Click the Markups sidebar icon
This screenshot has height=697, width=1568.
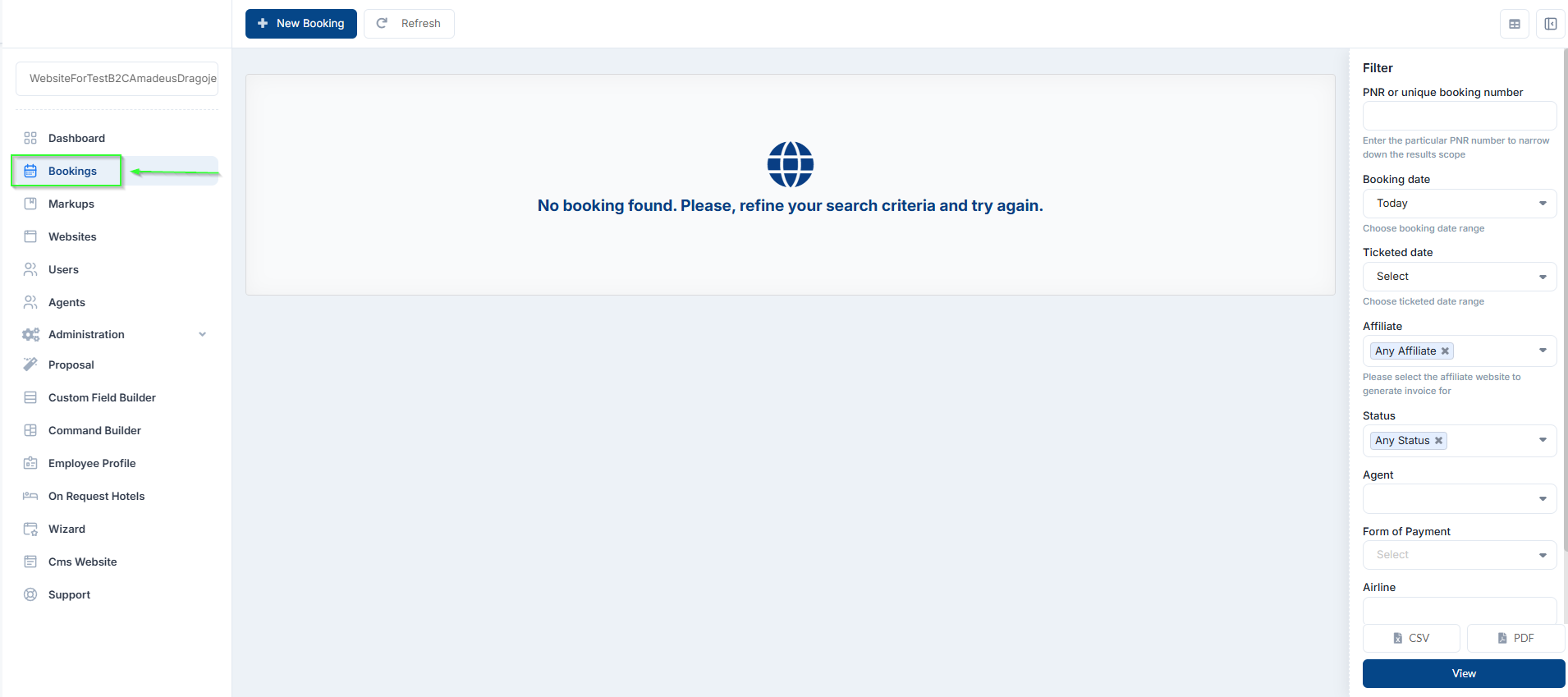point(30,204)
